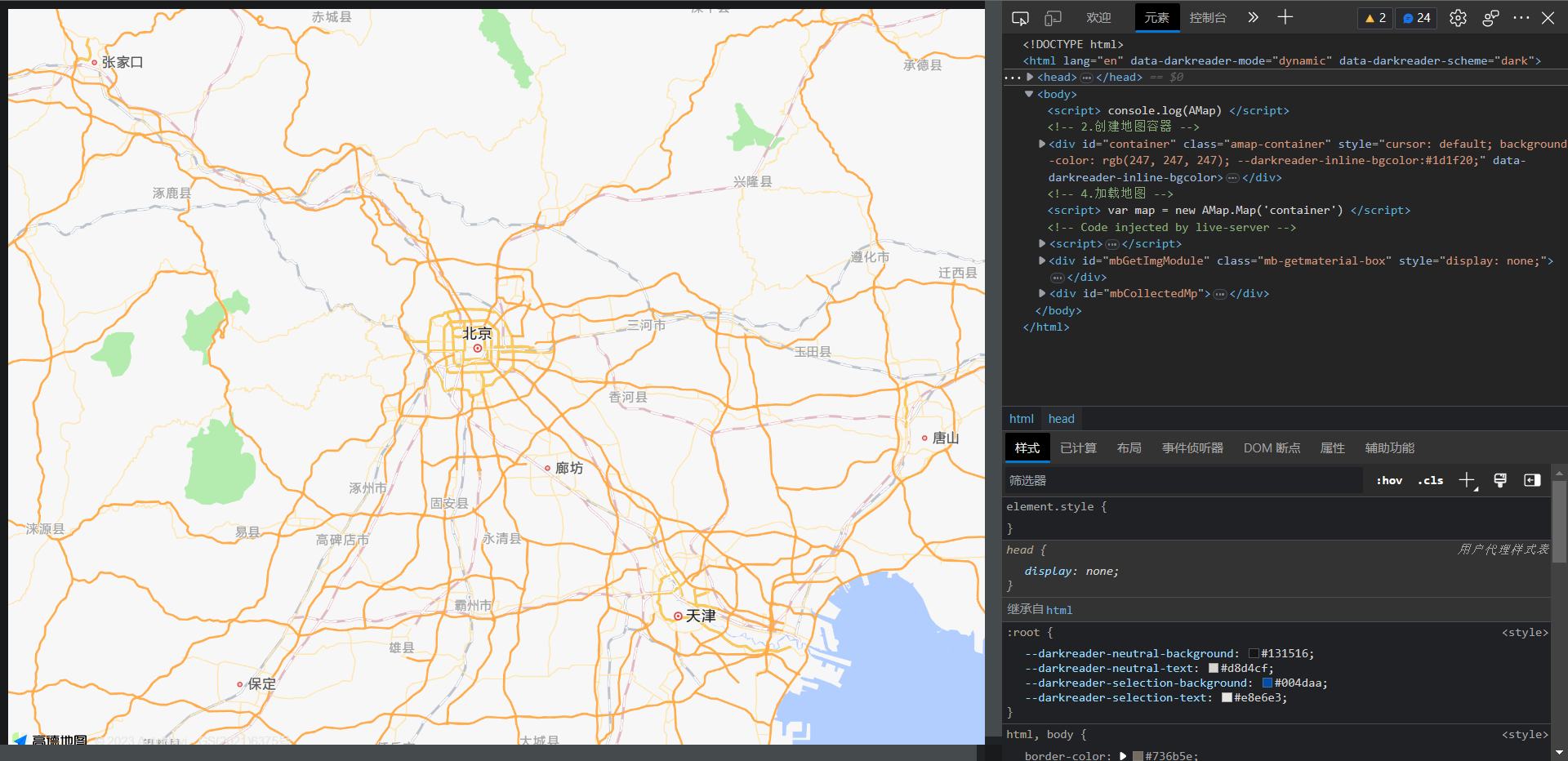
Task: Select the console.log(AMap) script line
Action: 1168,110
